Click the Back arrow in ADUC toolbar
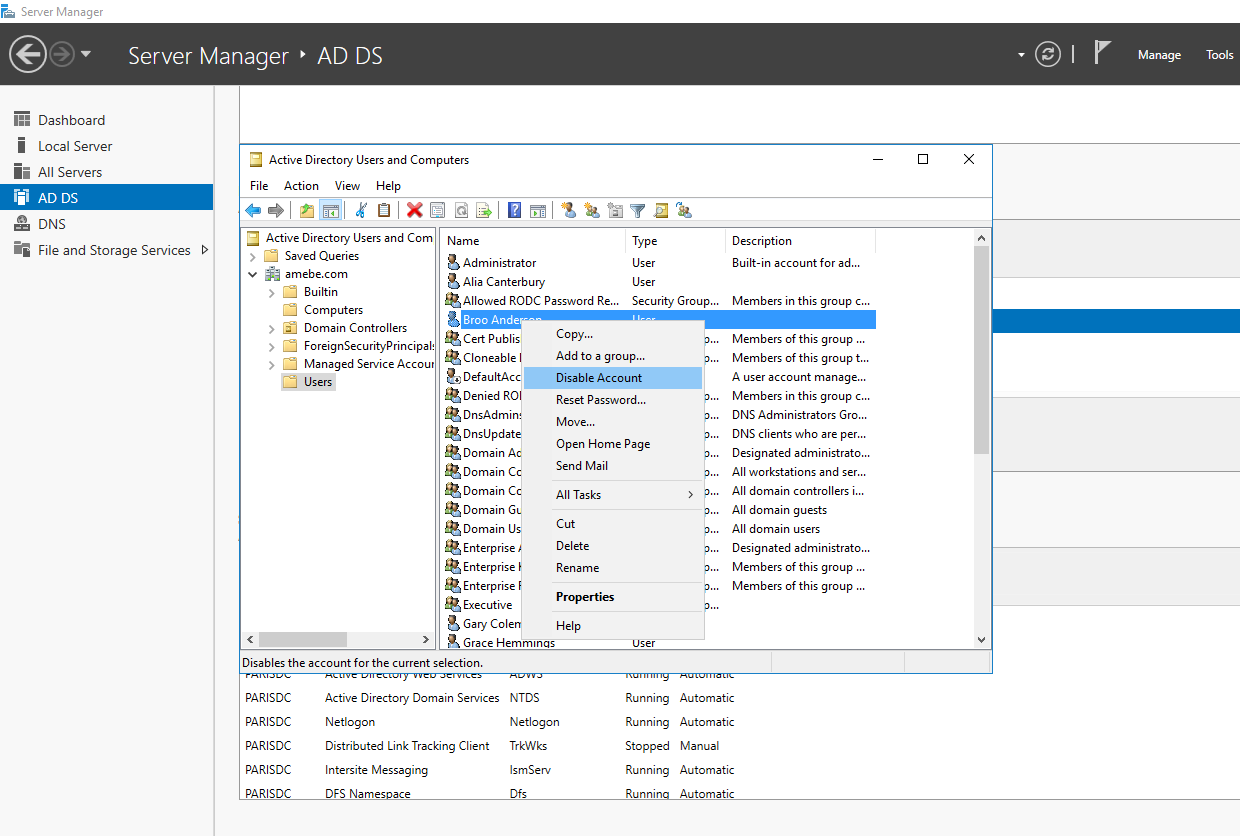This screenshot has height=836, width=1240. [x=253, y=210]
